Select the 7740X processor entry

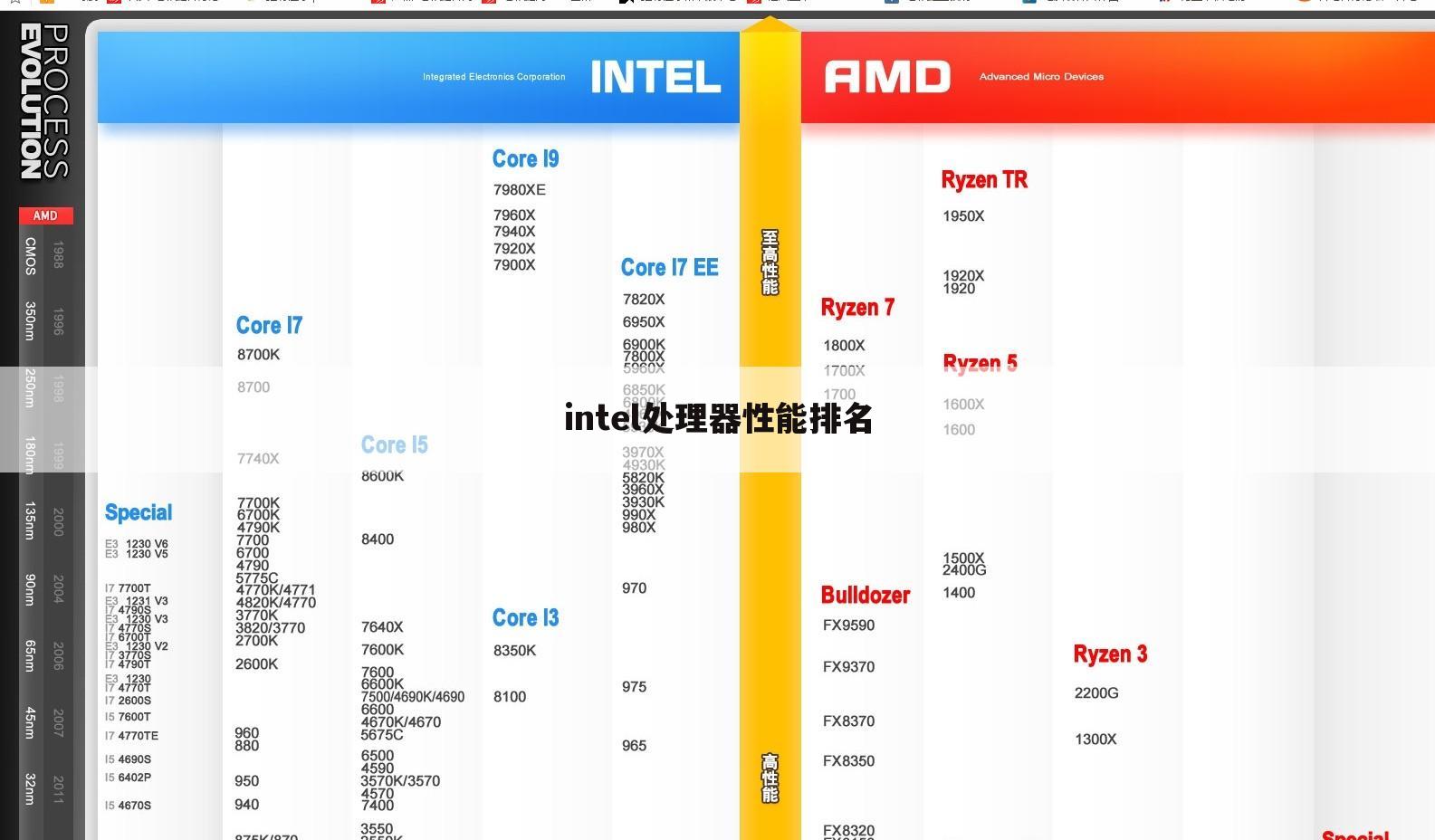click(258, 459)
